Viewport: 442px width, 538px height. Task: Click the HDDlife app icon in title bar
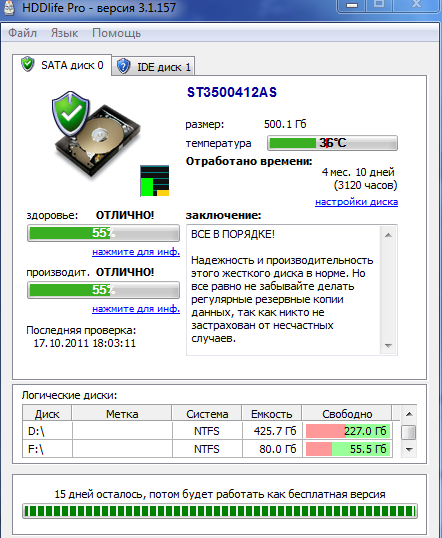(9, 8)
